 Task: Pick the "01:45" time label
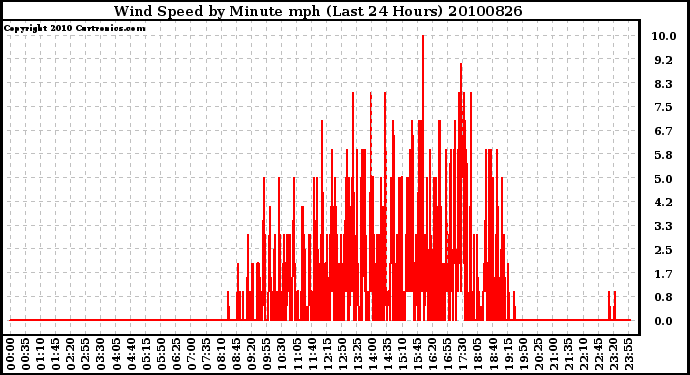pyautogui.click(x=55, y=354)
